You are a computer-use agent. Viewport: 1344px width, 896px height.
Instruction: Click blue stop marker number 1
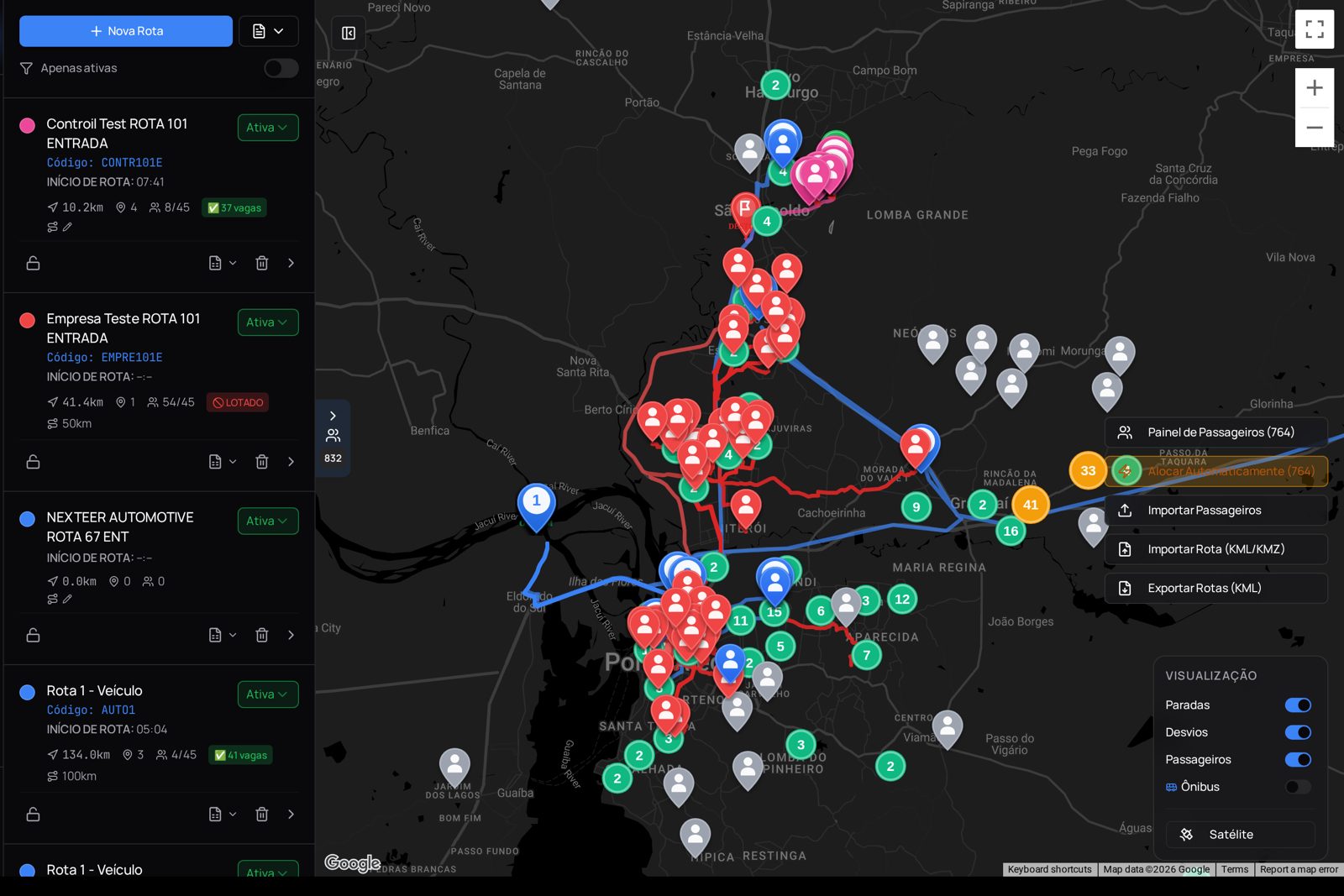536,505
